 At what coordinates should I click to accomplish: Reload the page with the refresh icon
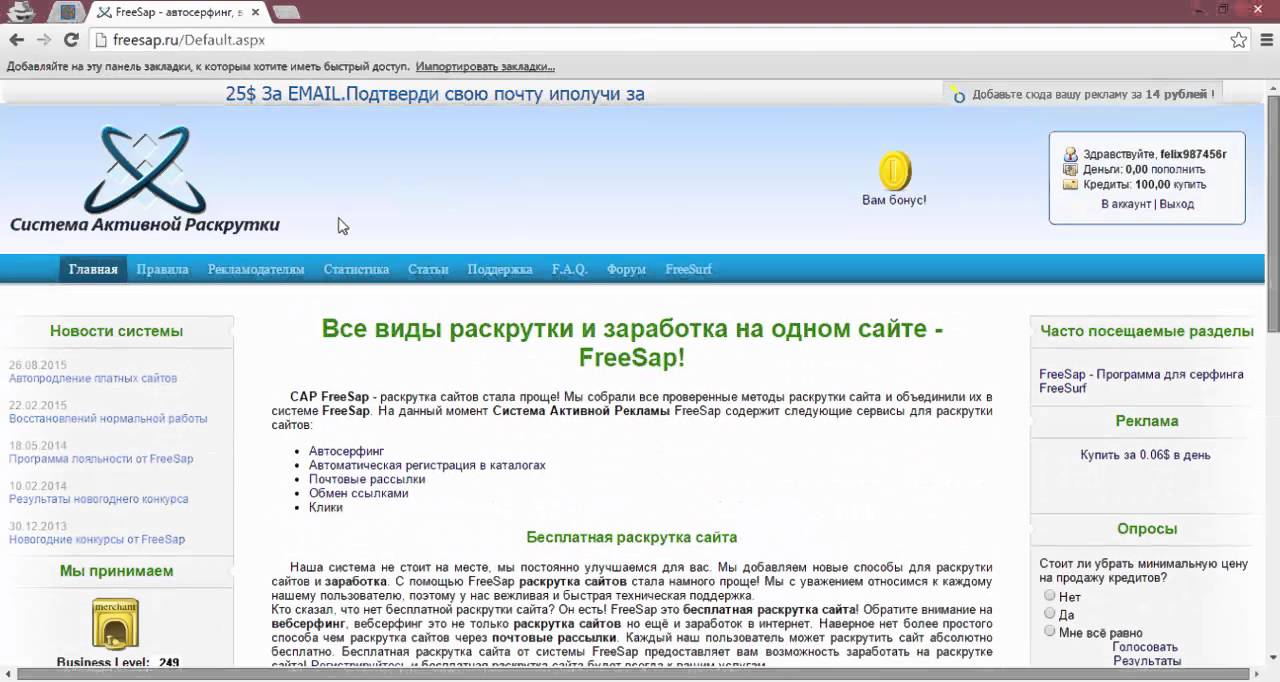(x=71, y=40)
